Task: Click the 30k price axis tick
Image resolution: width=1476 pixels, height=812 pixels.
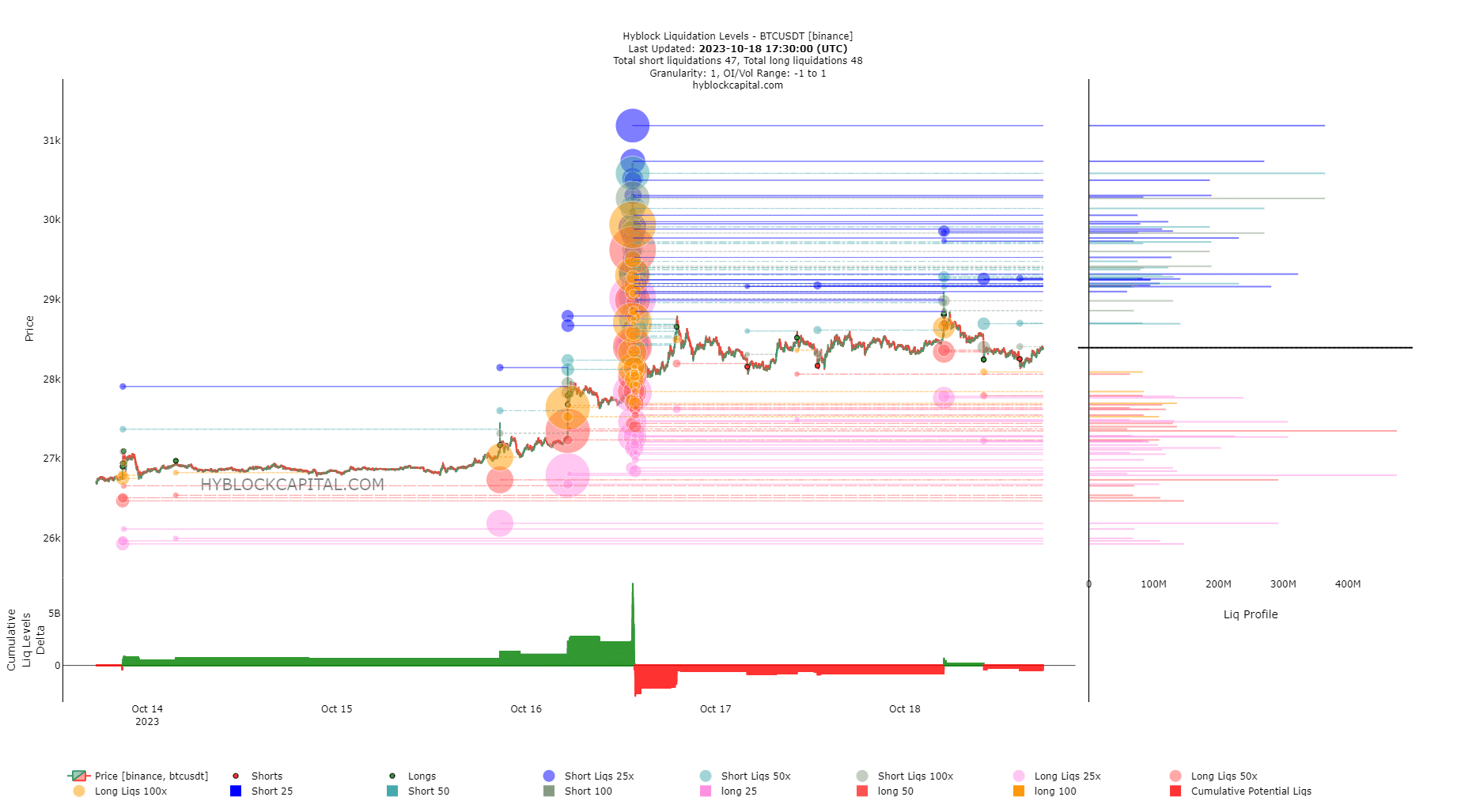Action: [x=51, y=220]
